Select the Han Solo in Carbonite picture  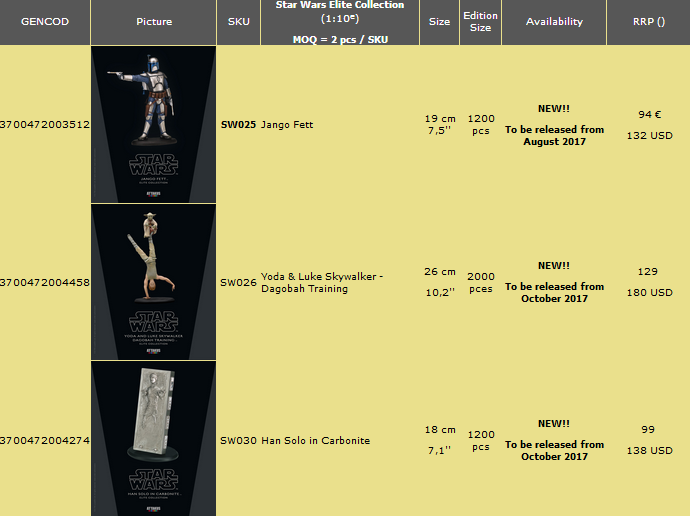(153, 439)
